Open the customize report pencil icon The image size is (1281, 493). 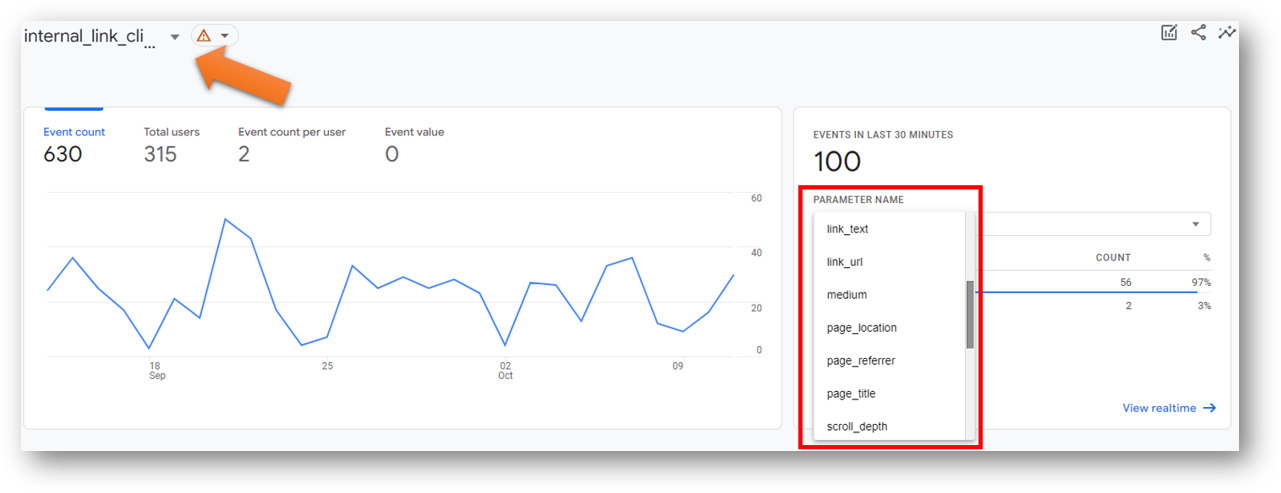pyautogui.click(x=1169, y=33)
